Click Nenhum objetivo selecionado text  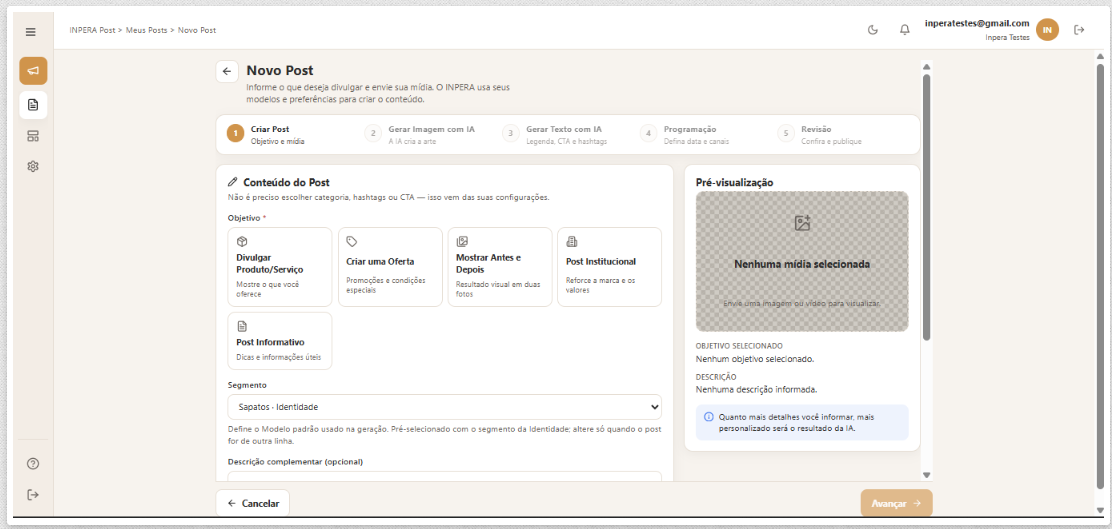[755, 359]
